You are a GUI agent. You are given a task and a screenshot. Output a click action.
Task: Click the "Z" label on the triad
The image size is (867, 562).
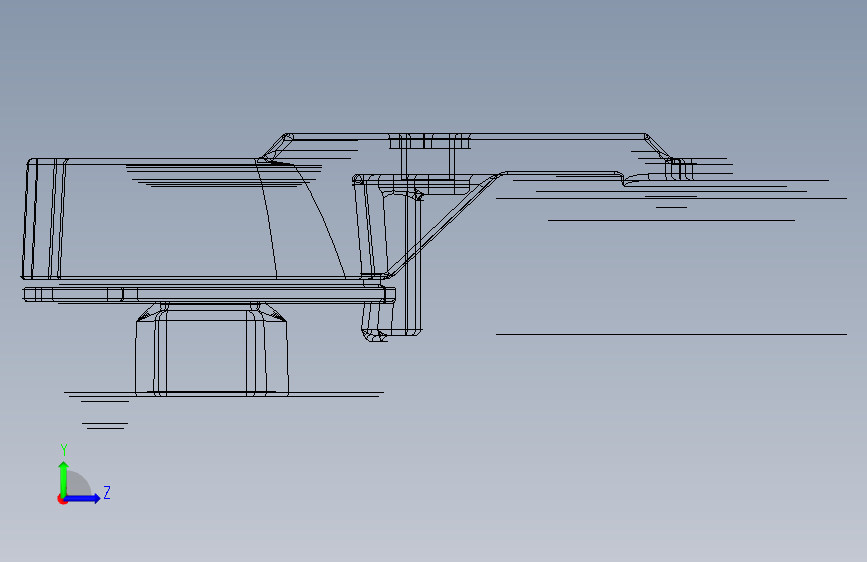point(107,492)
